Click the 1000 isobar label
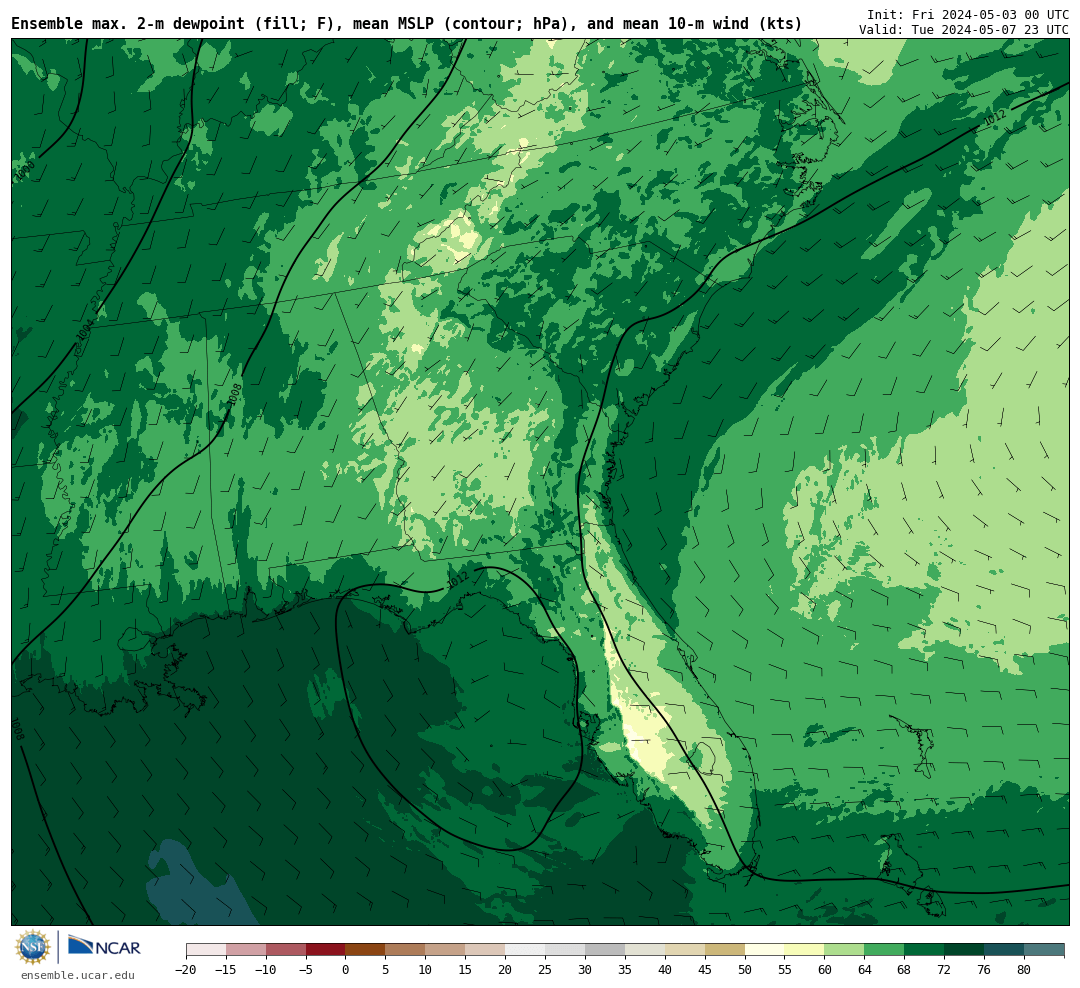 point(25,171)
